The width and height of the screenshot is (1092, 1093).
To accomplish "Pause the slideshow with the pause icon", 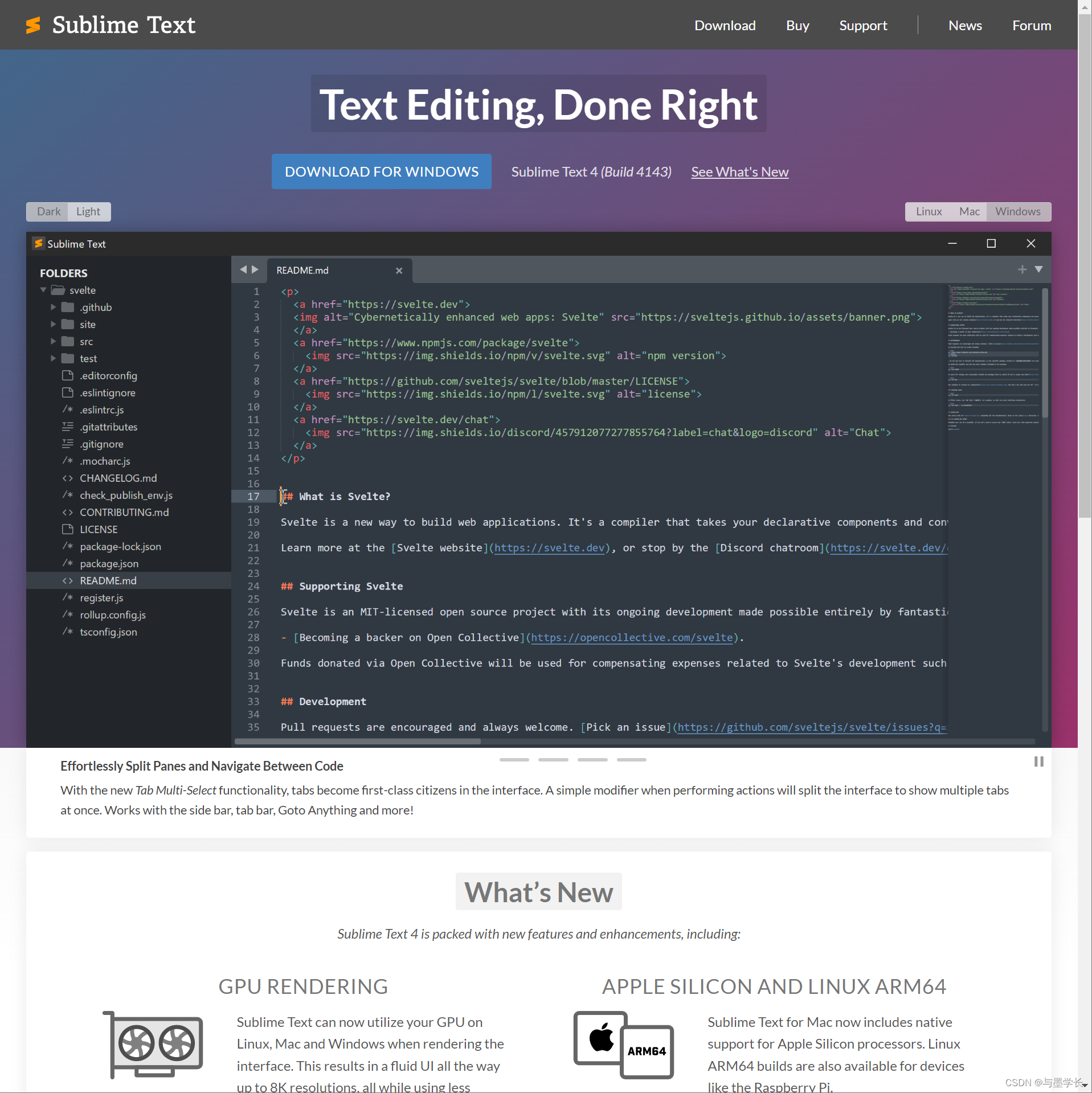I will pos(1038,762).
